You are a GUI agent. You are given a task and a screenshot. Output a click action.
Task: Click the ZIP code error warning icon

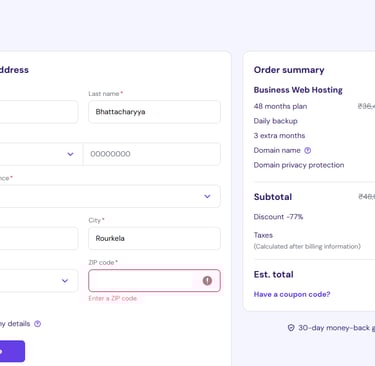[207, 281]
